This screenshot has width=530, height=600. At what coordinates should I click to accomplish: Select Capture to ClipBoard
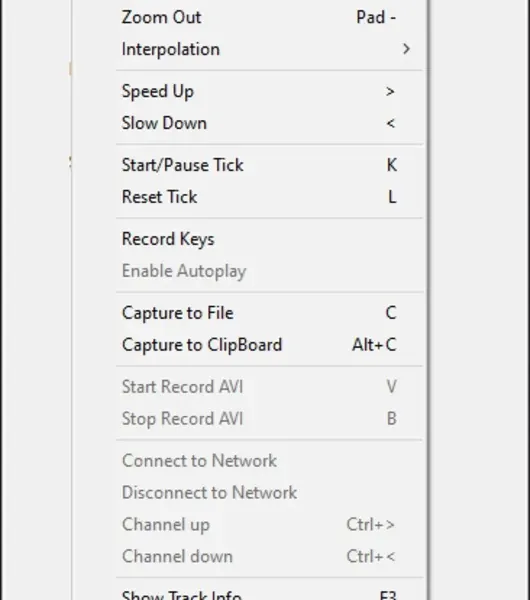269,345
